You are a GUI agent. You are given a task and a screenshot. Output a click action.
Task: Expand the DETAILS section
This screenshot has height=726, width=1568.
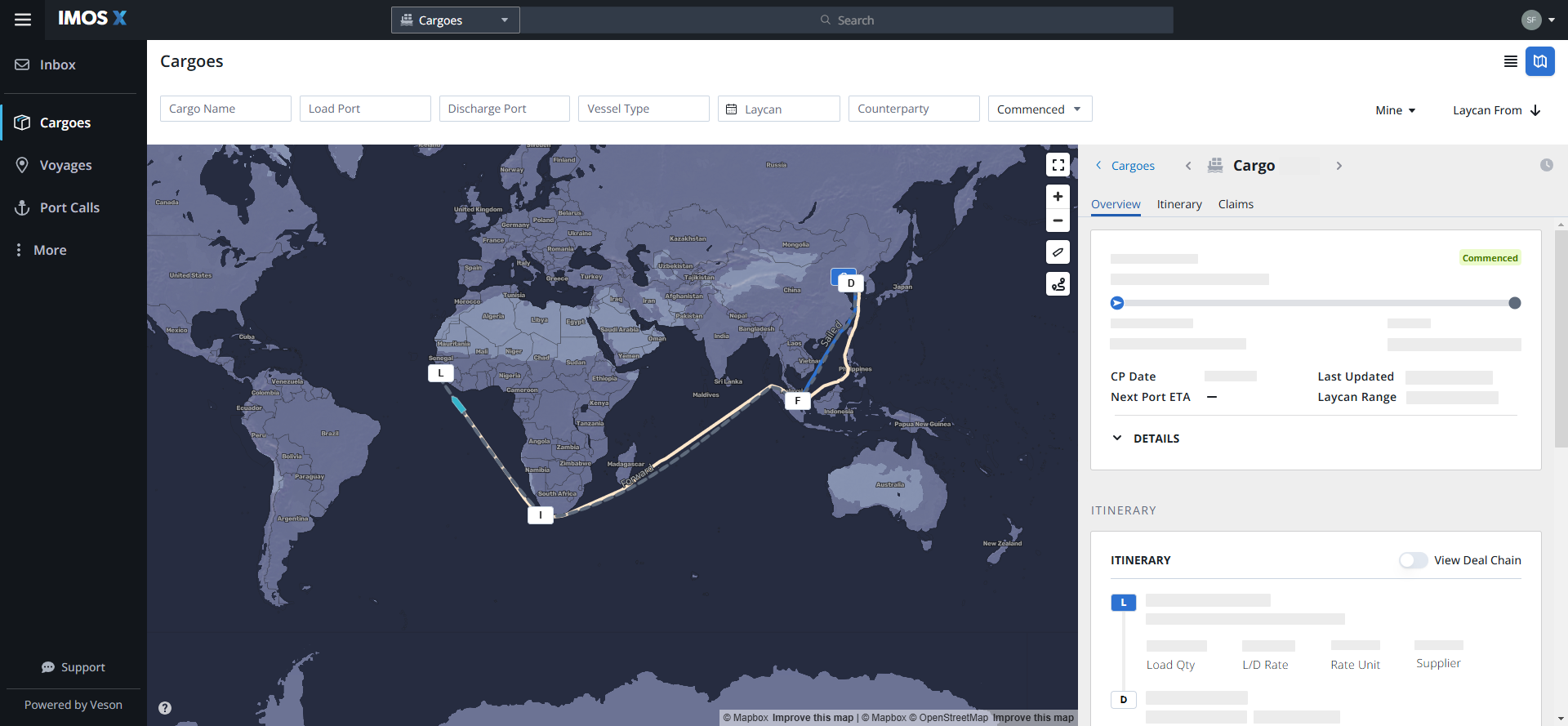pos(1146,439)
